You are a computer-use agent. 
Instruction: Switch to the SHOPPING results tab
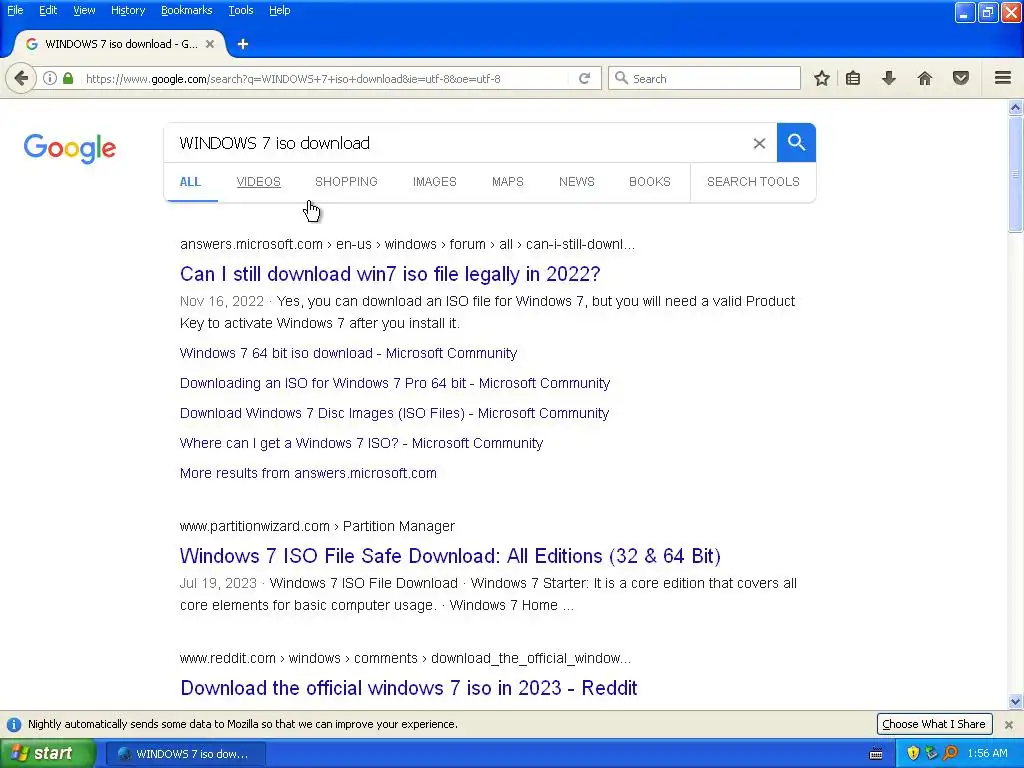(x=346, y=182)
